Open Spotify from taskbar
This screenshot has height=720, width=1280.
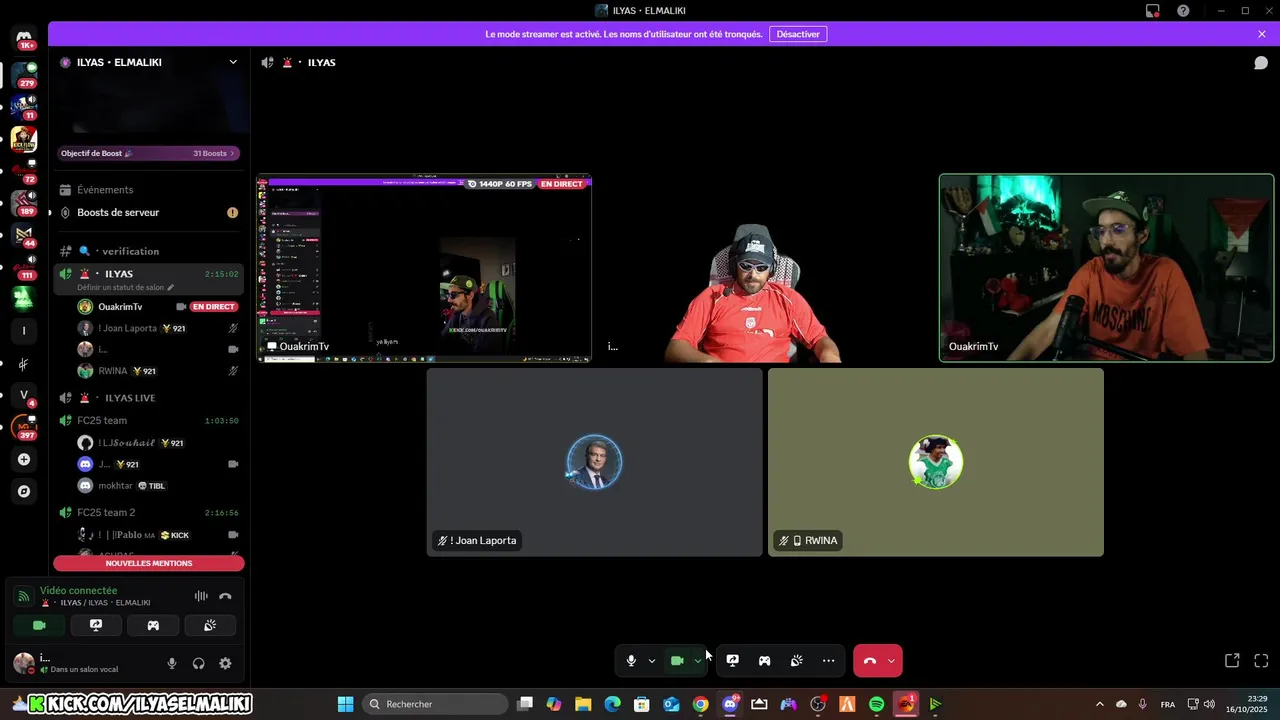pyautogui.click(x=876, y=704)
